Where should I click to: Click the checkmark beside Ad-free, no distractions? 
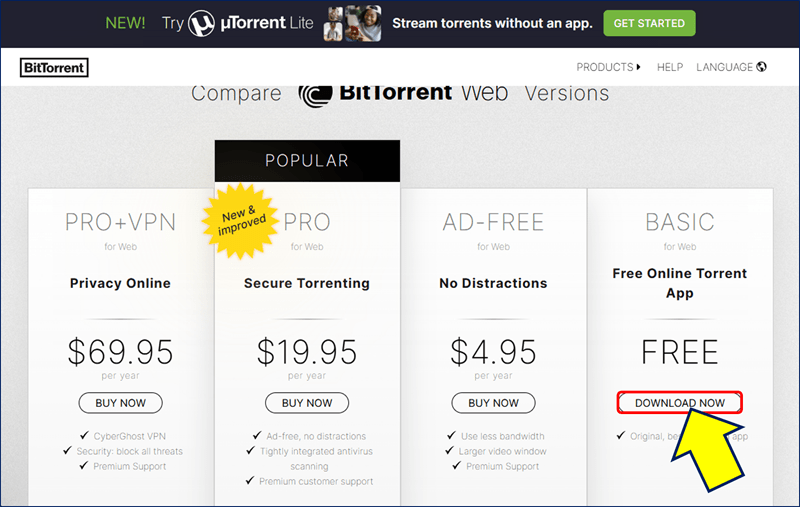[x=257, y=435]
